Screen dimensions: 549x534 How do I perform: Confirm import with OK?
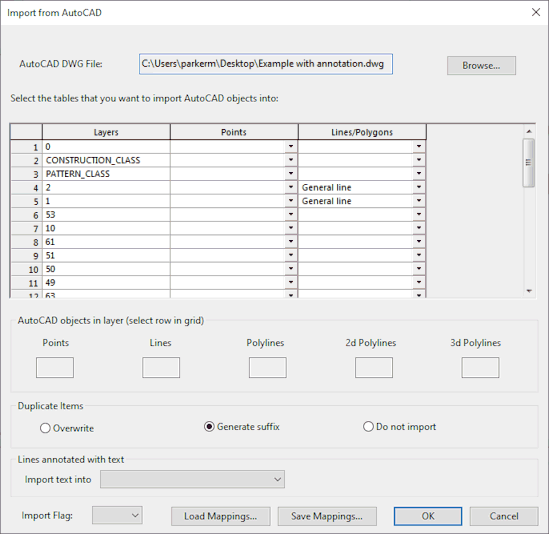tap(428, 516)
